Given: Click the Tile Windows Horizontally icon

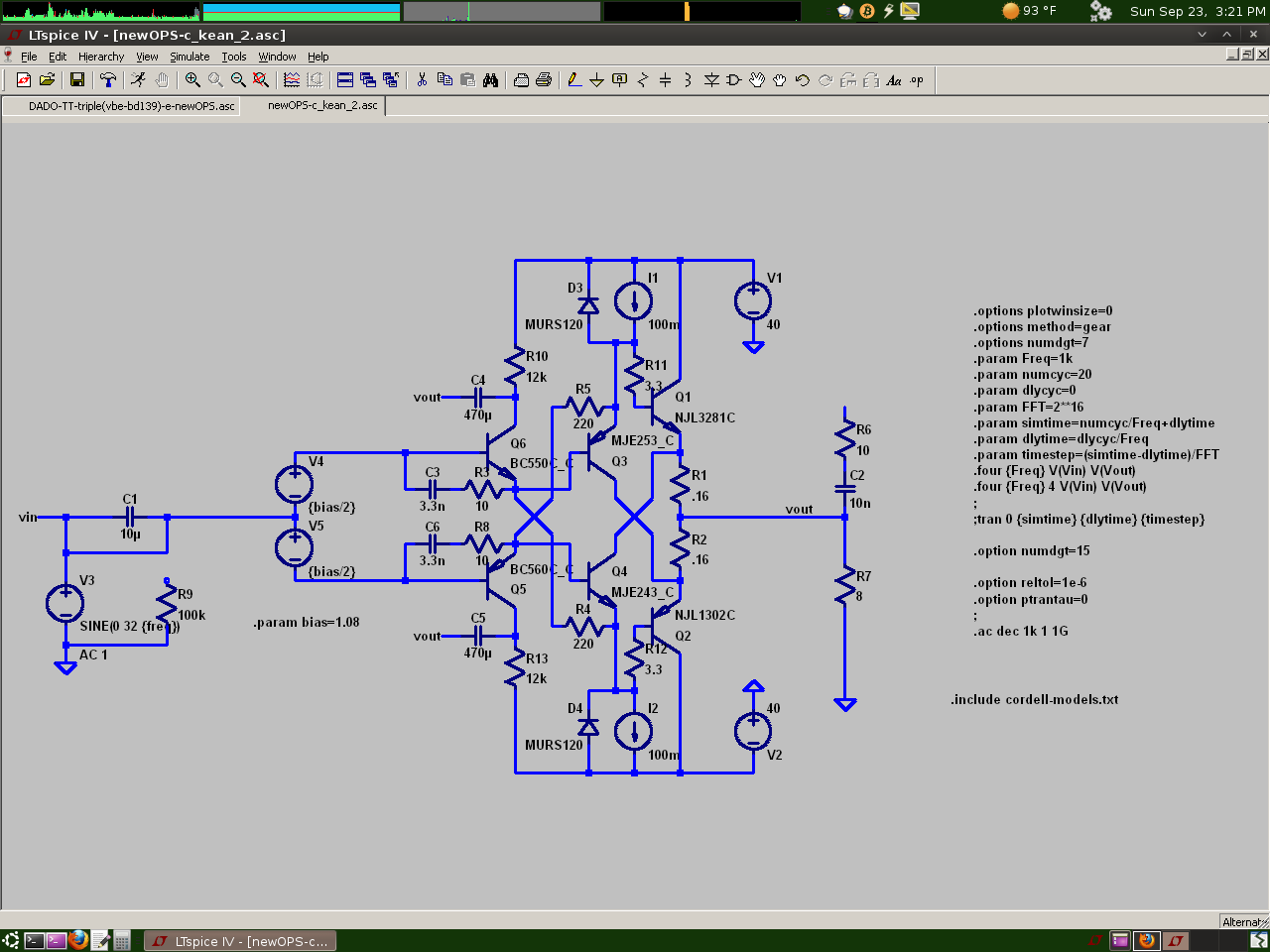Looking at the screenshot, I should click(345, 80).
